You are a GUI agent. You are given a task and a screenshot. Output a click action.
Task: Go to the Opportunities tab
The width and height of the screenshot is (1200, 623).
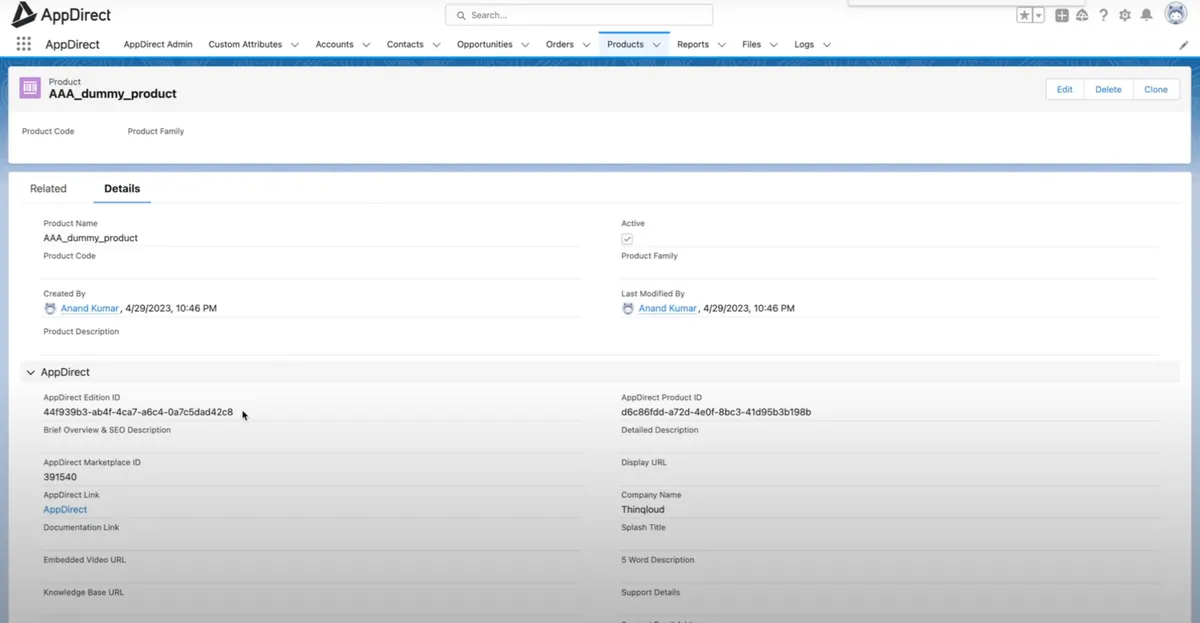click(x=485, y=45)
